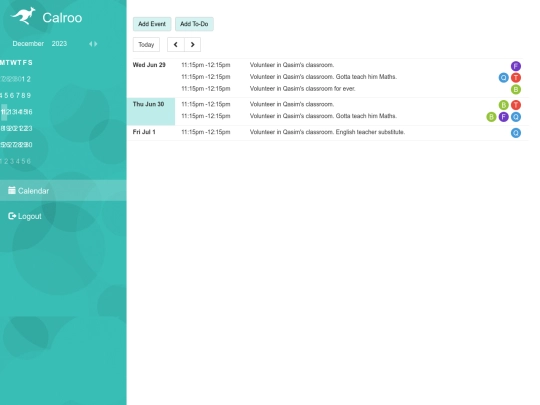Select day 9 in the mini calendar
This screenshot has height=405, width=540.
click(x=29, y=95)
